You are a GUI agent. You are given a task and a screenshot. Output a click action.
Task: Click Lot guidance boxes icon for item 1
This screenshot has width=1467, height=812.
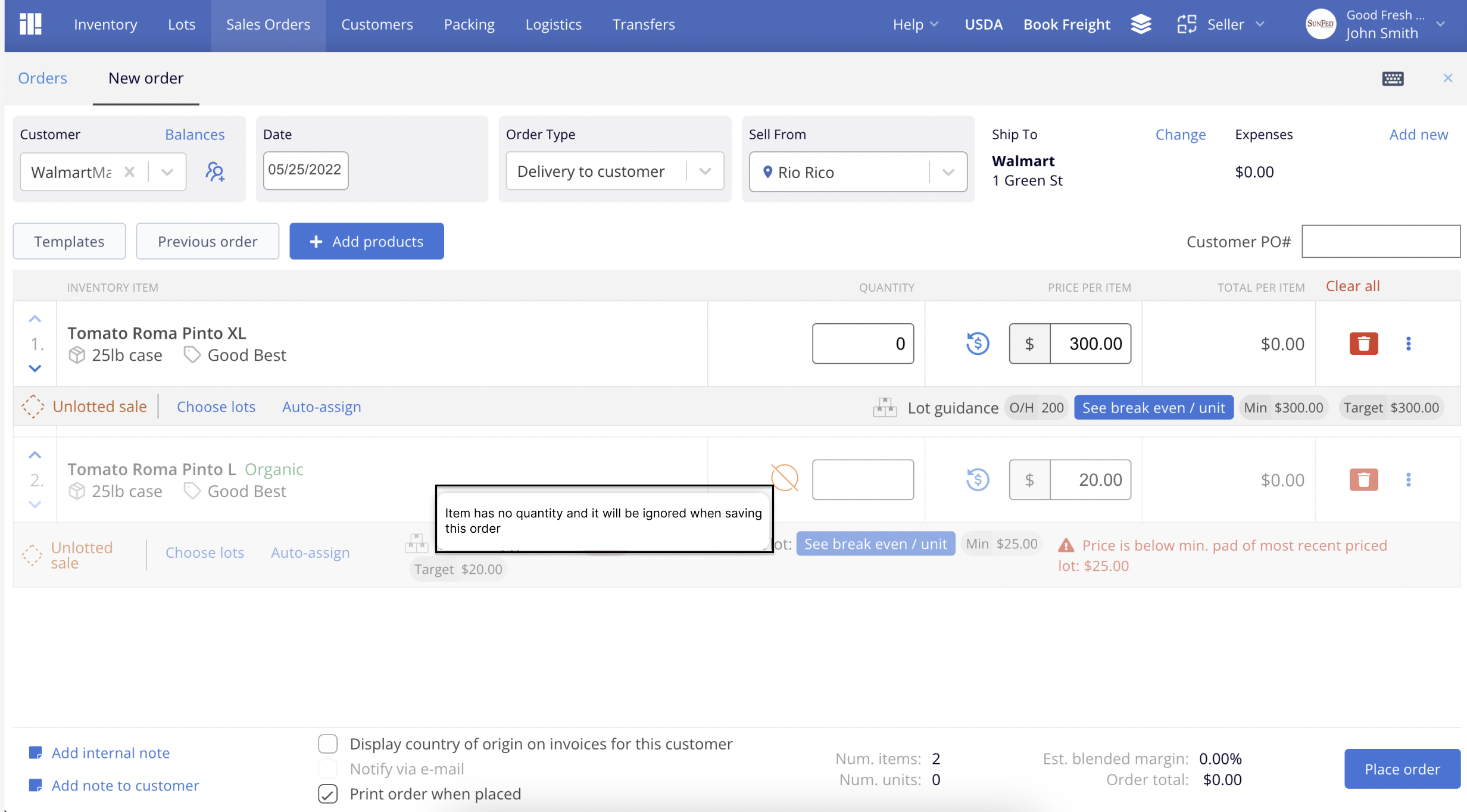coord(885,408)
